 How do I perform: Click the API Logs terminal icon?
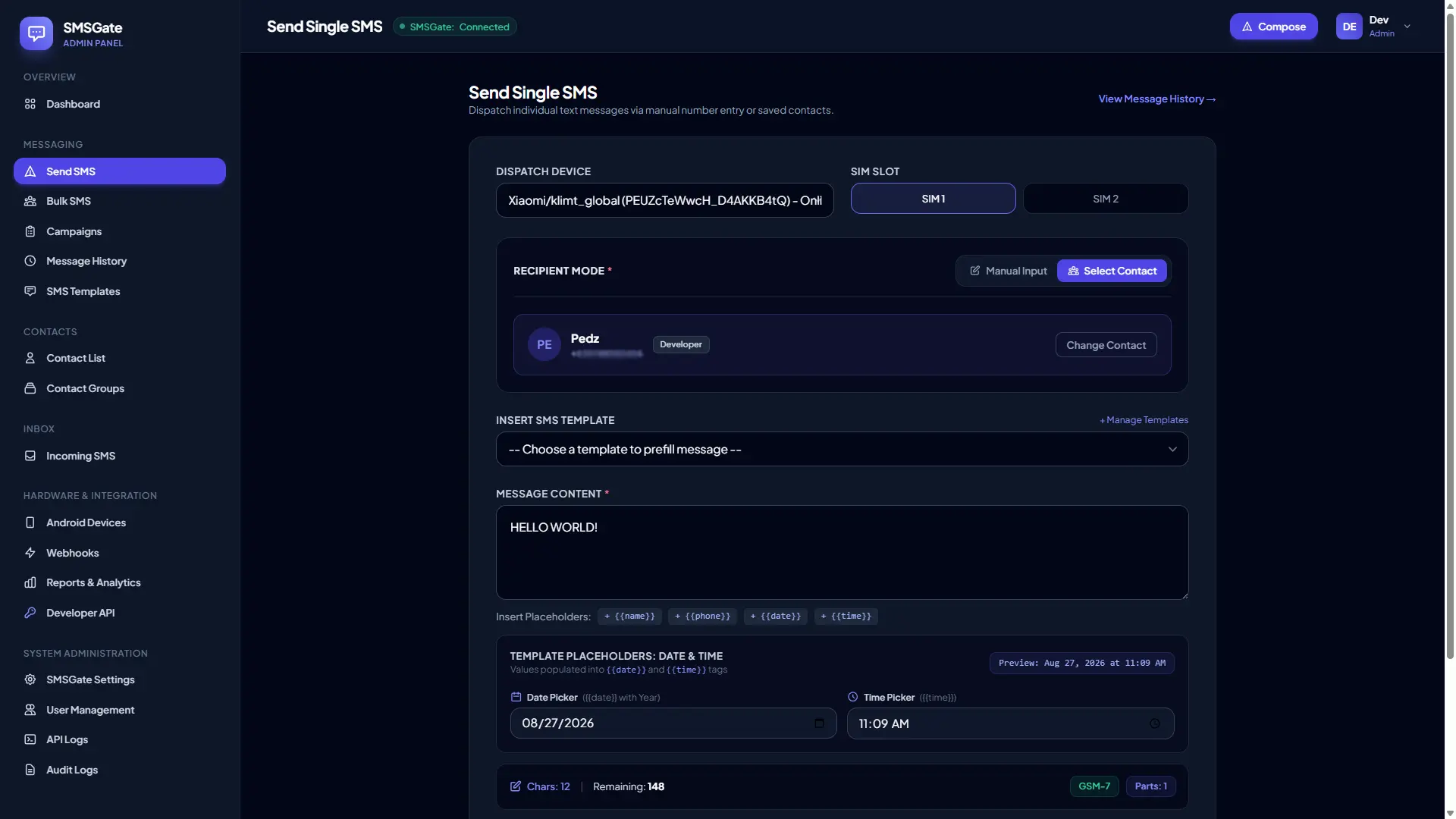(30, 739)
